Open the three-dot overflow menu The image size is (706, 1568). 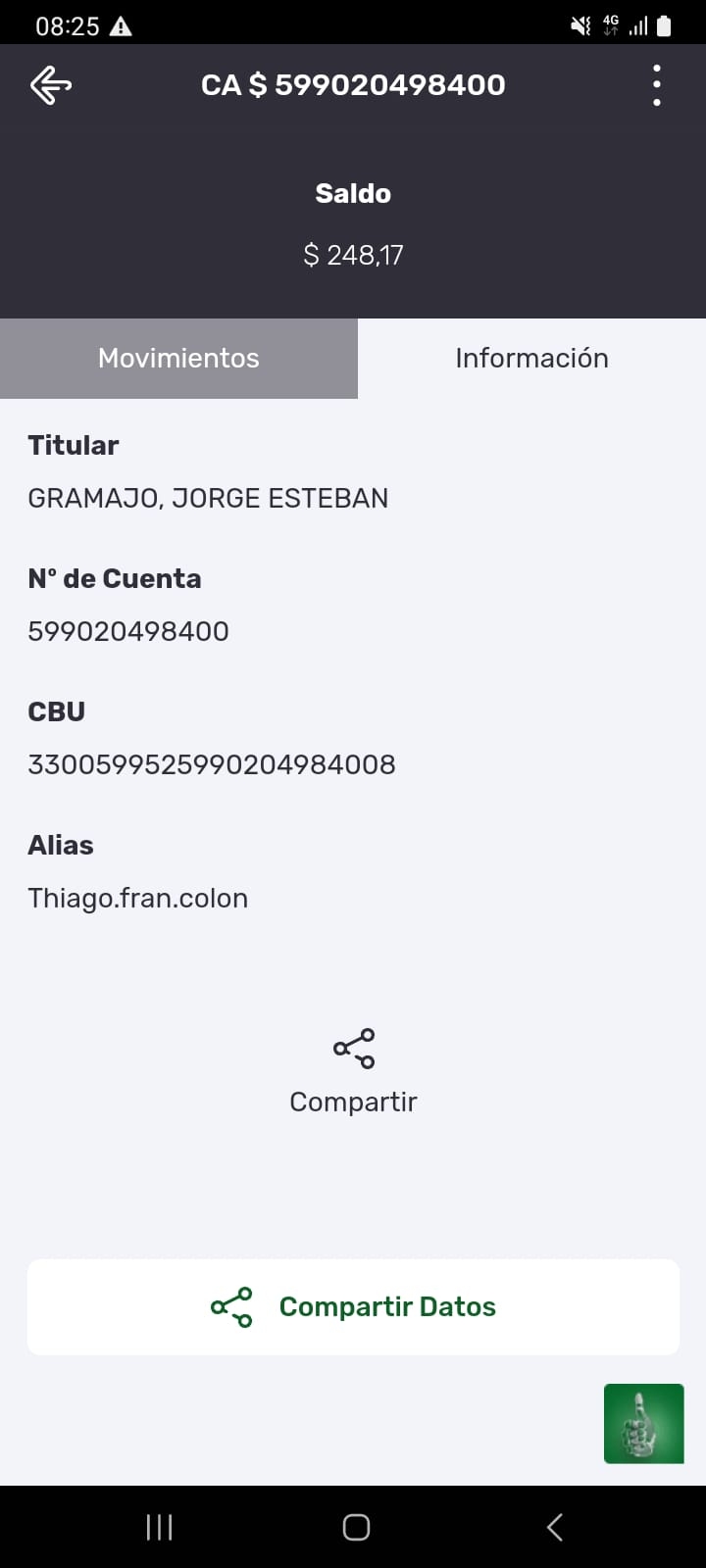coord(656,85)
